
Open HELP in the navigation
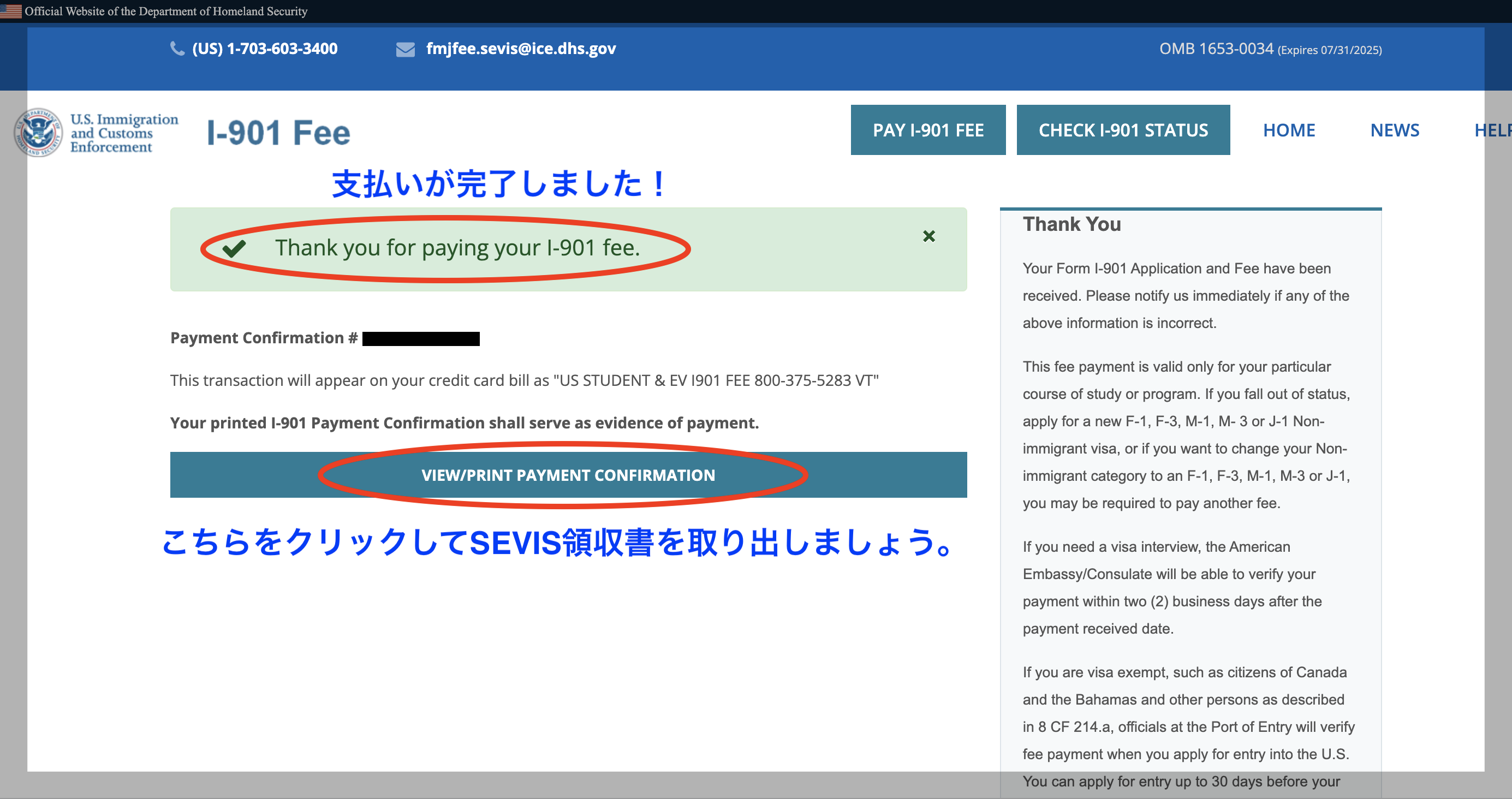tap(1493, 130)
